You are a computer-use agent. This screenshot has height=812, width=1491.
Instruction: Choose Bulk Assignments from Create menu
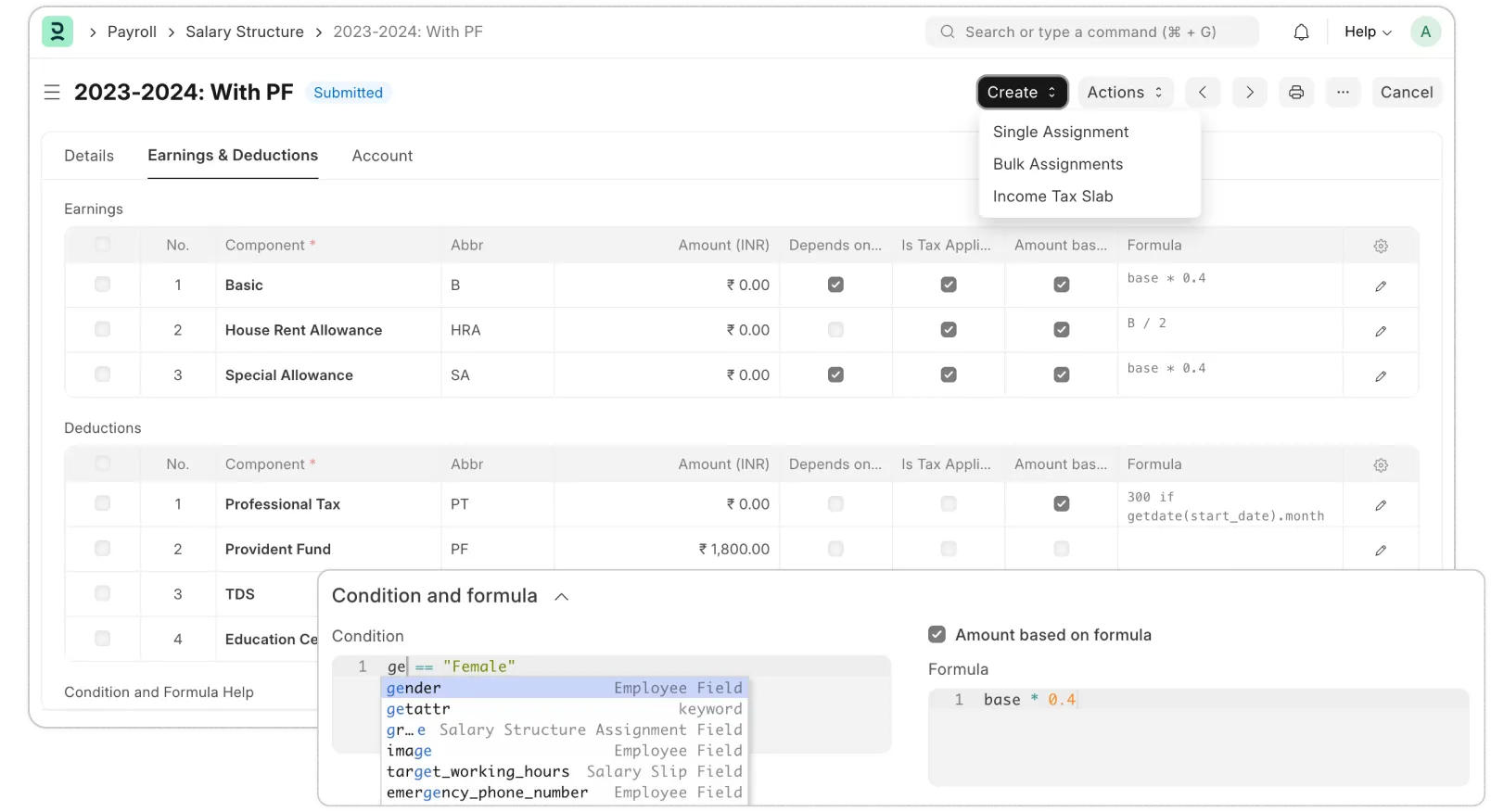(1057, 164)
